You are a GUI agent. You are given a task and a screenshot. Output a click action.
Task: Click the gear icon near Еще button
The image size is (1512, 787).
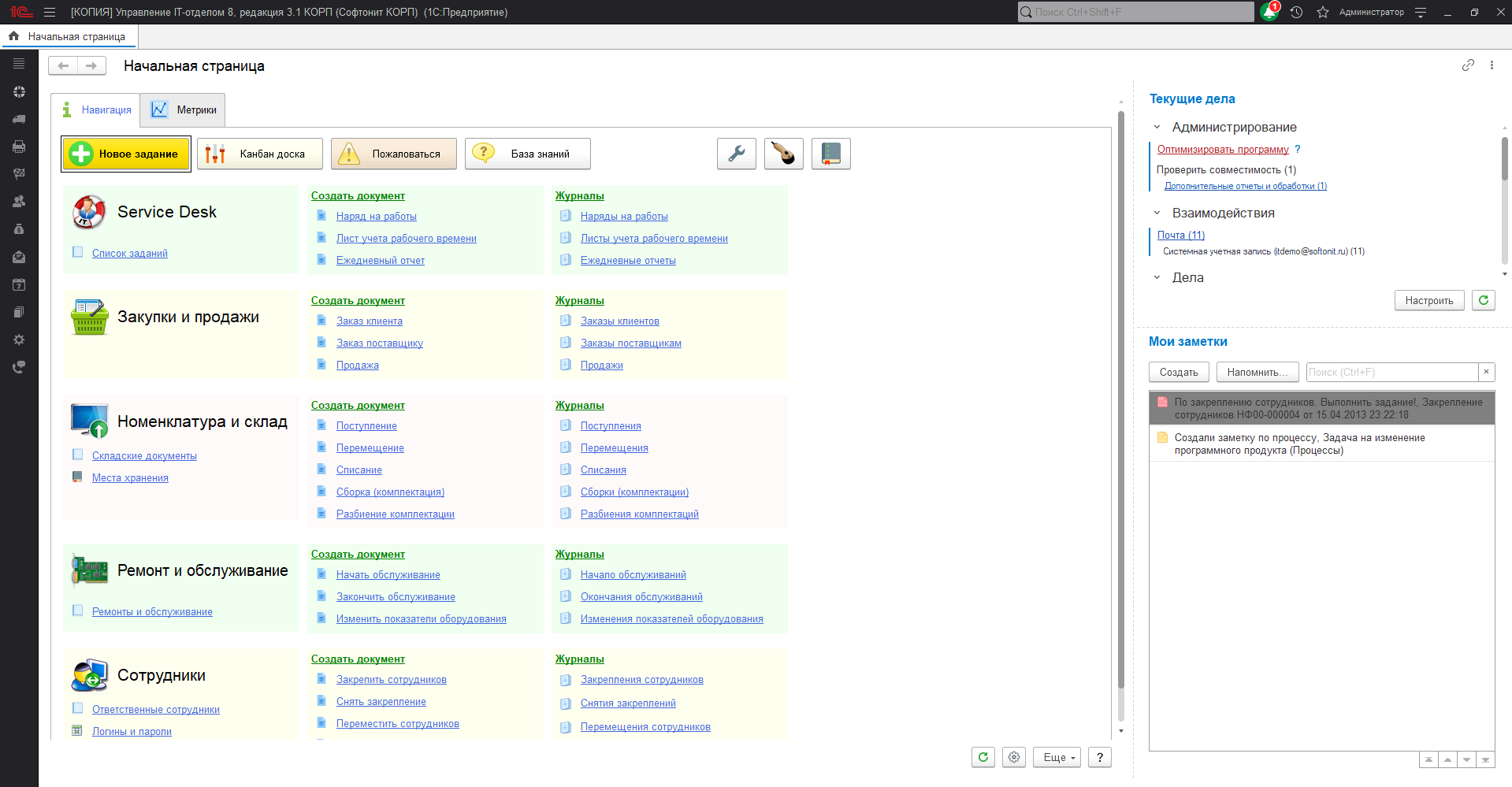pyautogui.click(x=1014, y=757)
